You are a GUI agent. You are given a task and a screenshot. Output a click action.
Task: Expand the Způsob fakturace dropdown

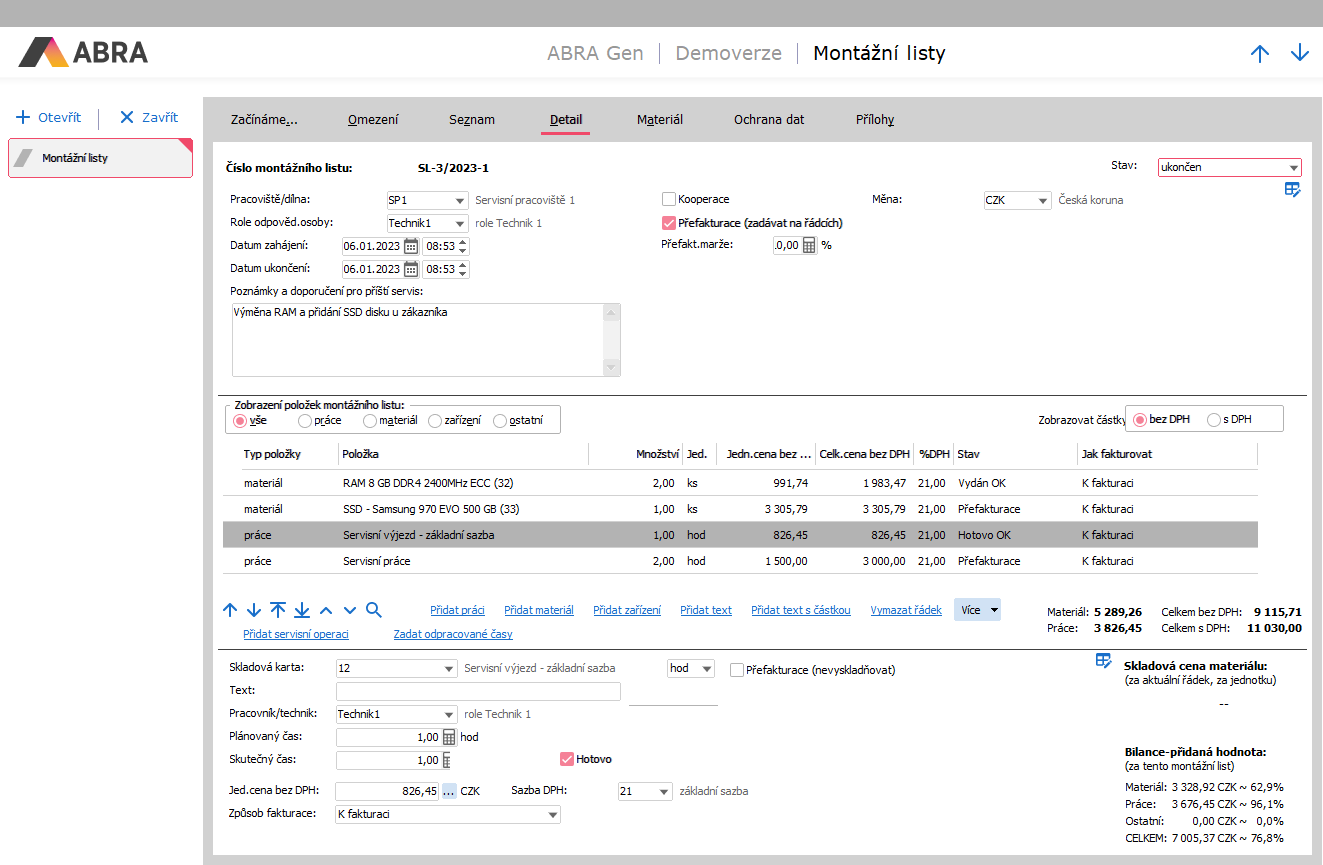pos(553,815)
